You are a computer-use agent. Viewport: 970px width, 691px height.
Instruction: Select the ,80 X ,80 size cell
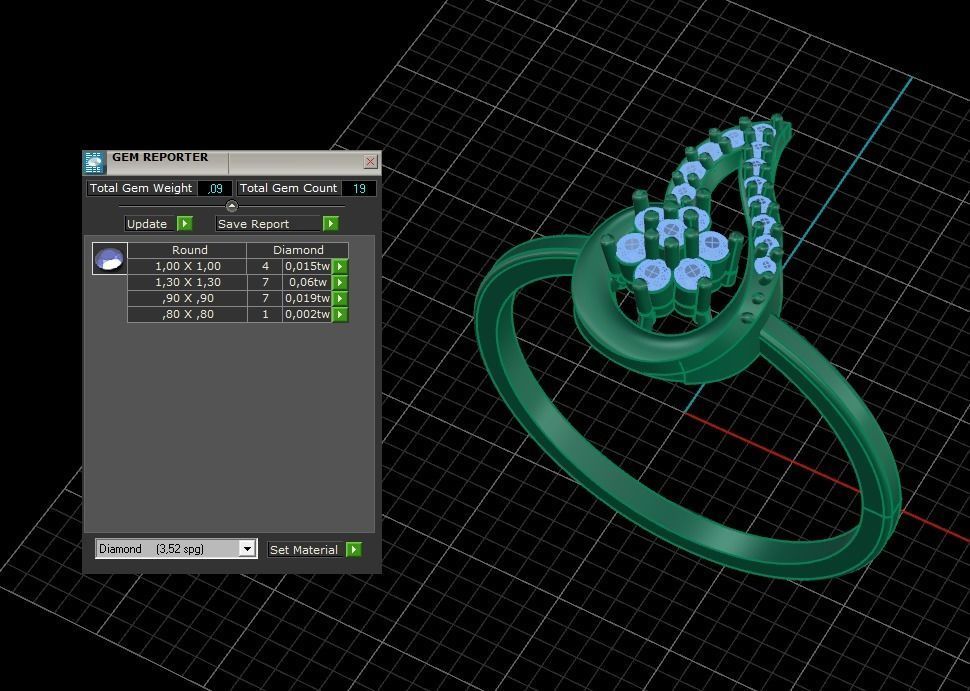pos(187,315)
